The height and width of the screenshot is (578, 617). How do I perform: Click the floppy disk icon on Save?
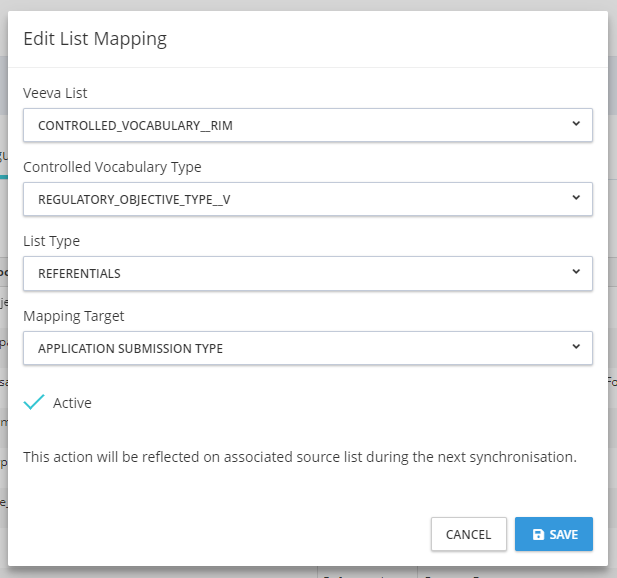click(x=538, y=535)
